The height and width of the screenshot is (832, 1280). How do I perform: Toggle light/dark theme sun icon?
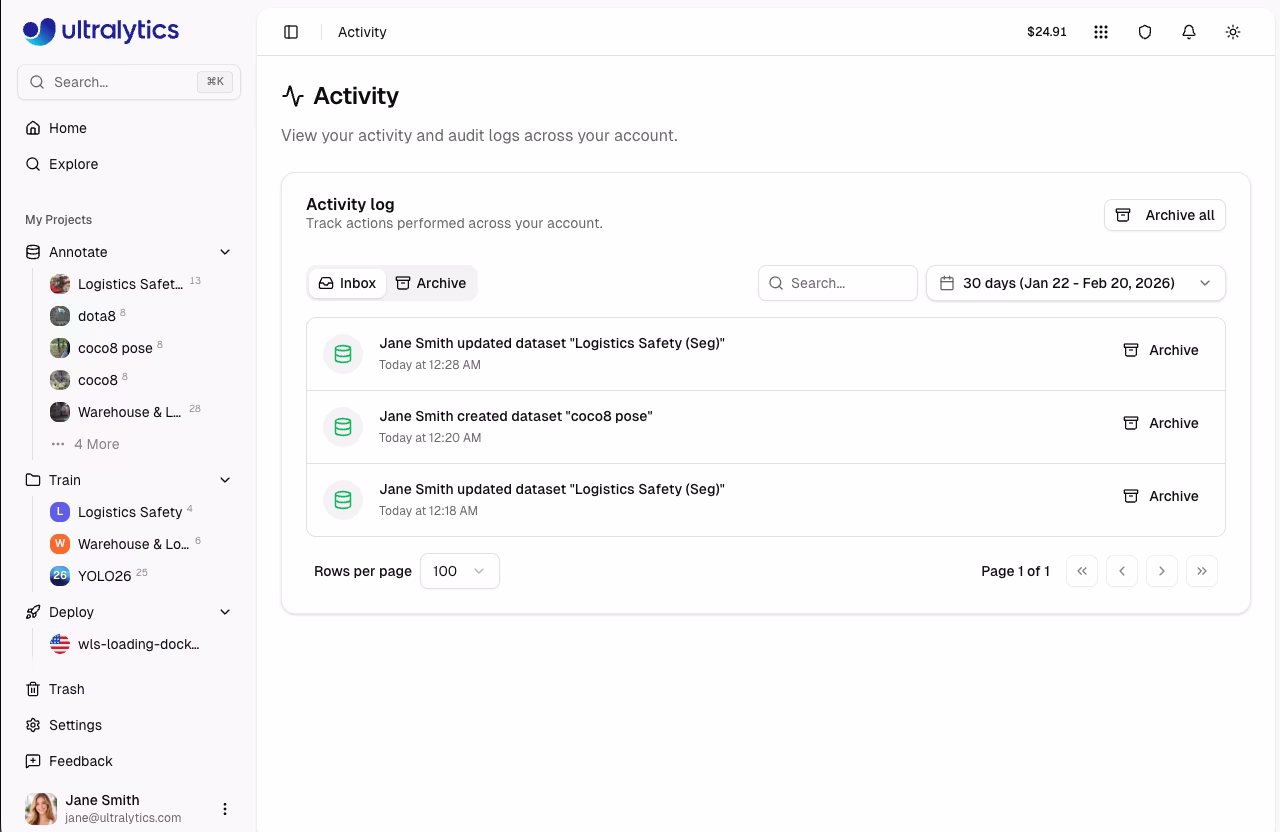(1233, 32)
